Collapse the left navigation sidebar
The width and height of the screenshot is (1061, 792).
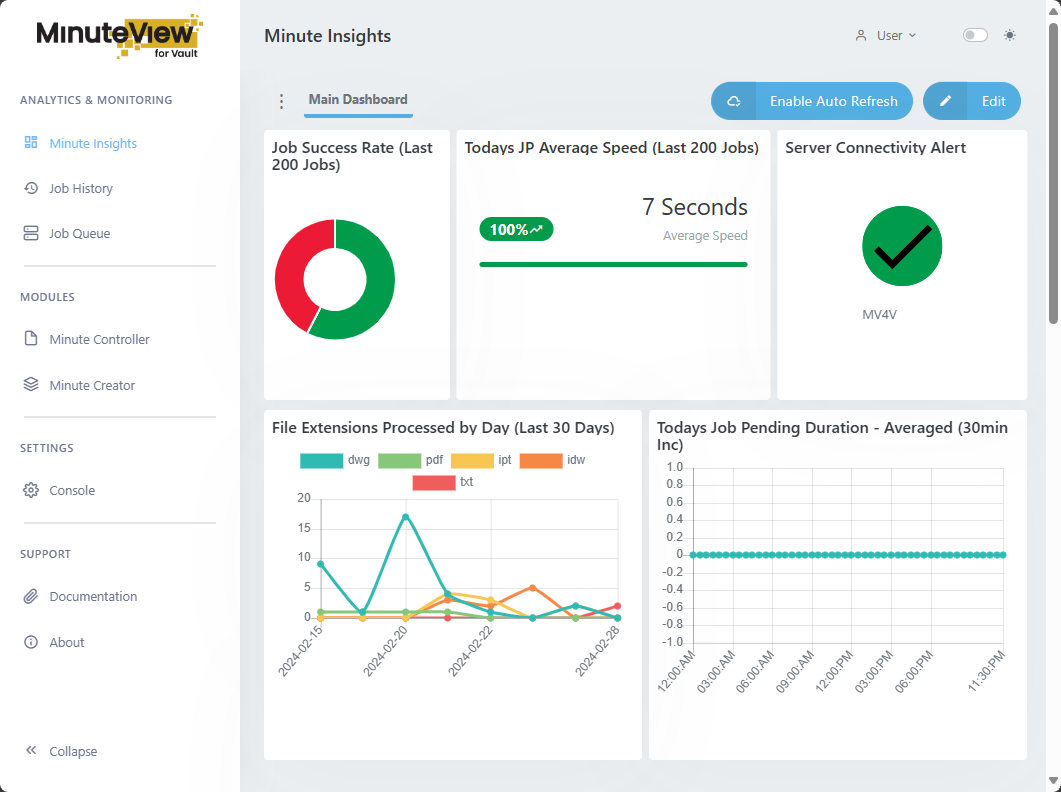[x=62, y=751]
